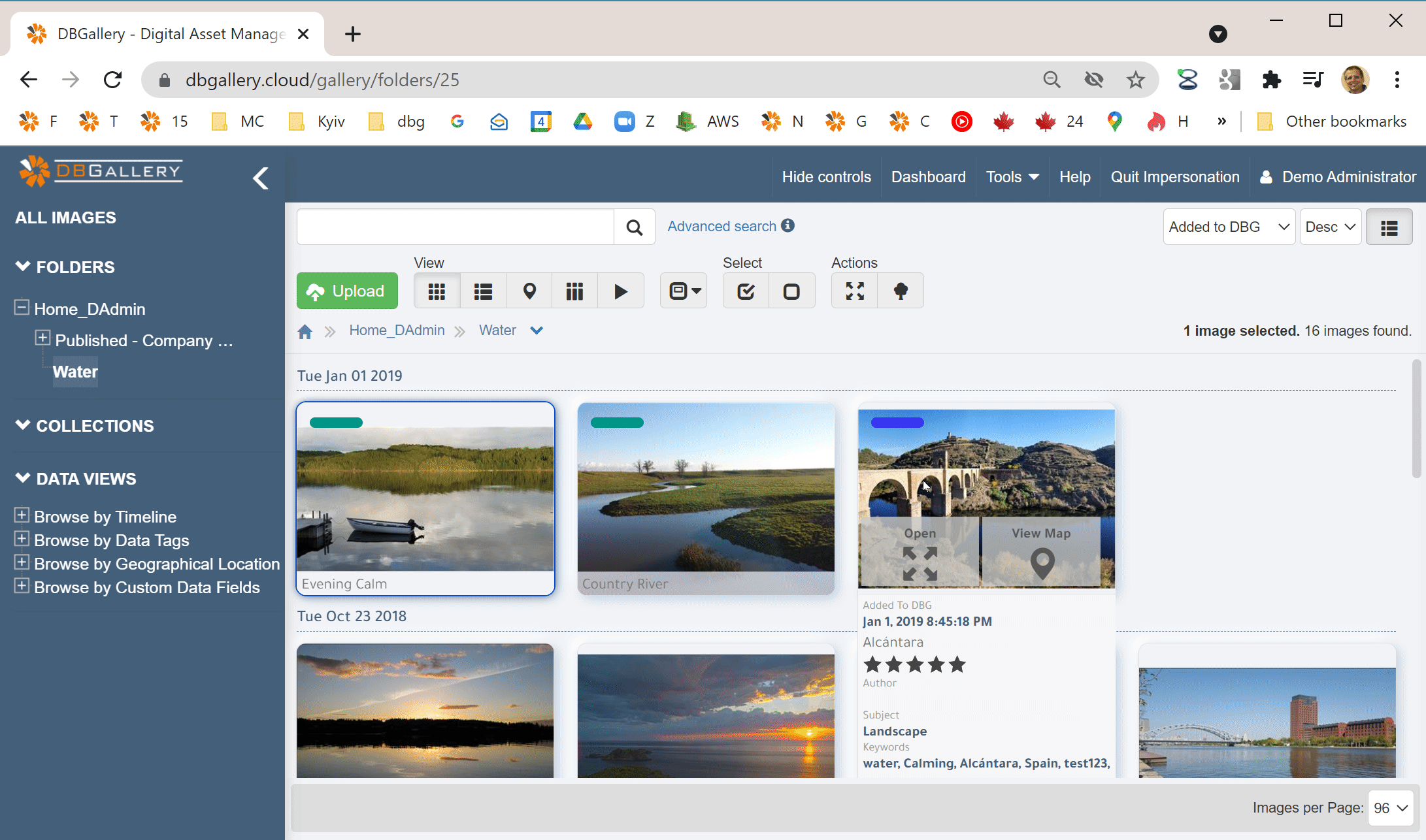The height and width of the screenshot is (840, 1426).
Task: Change sort order from Desc dropdown
Action: [x=1330, y=226]
